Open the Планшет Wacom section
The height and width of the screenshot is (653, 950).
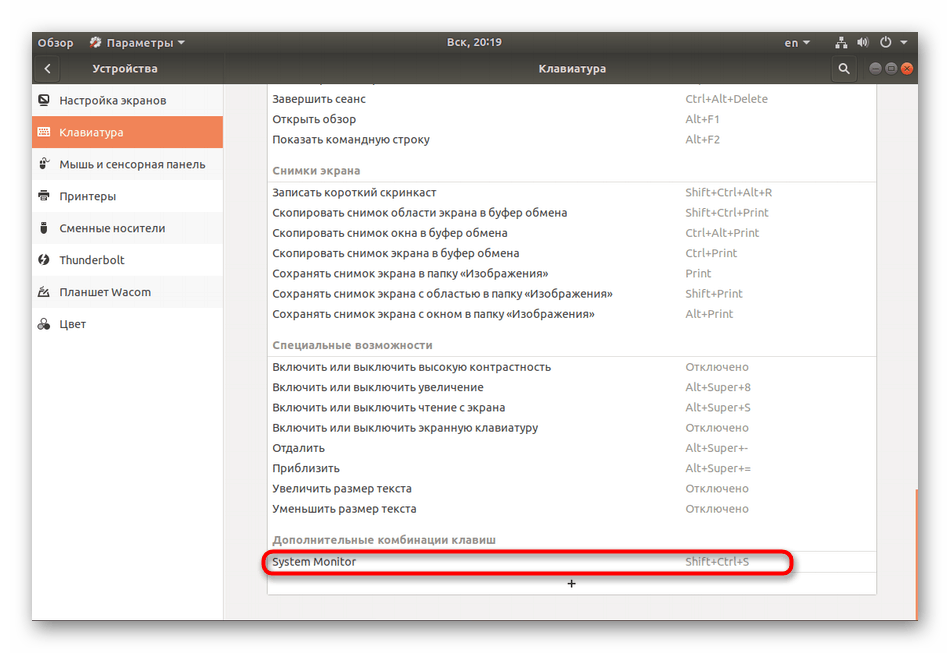(127, 292)
